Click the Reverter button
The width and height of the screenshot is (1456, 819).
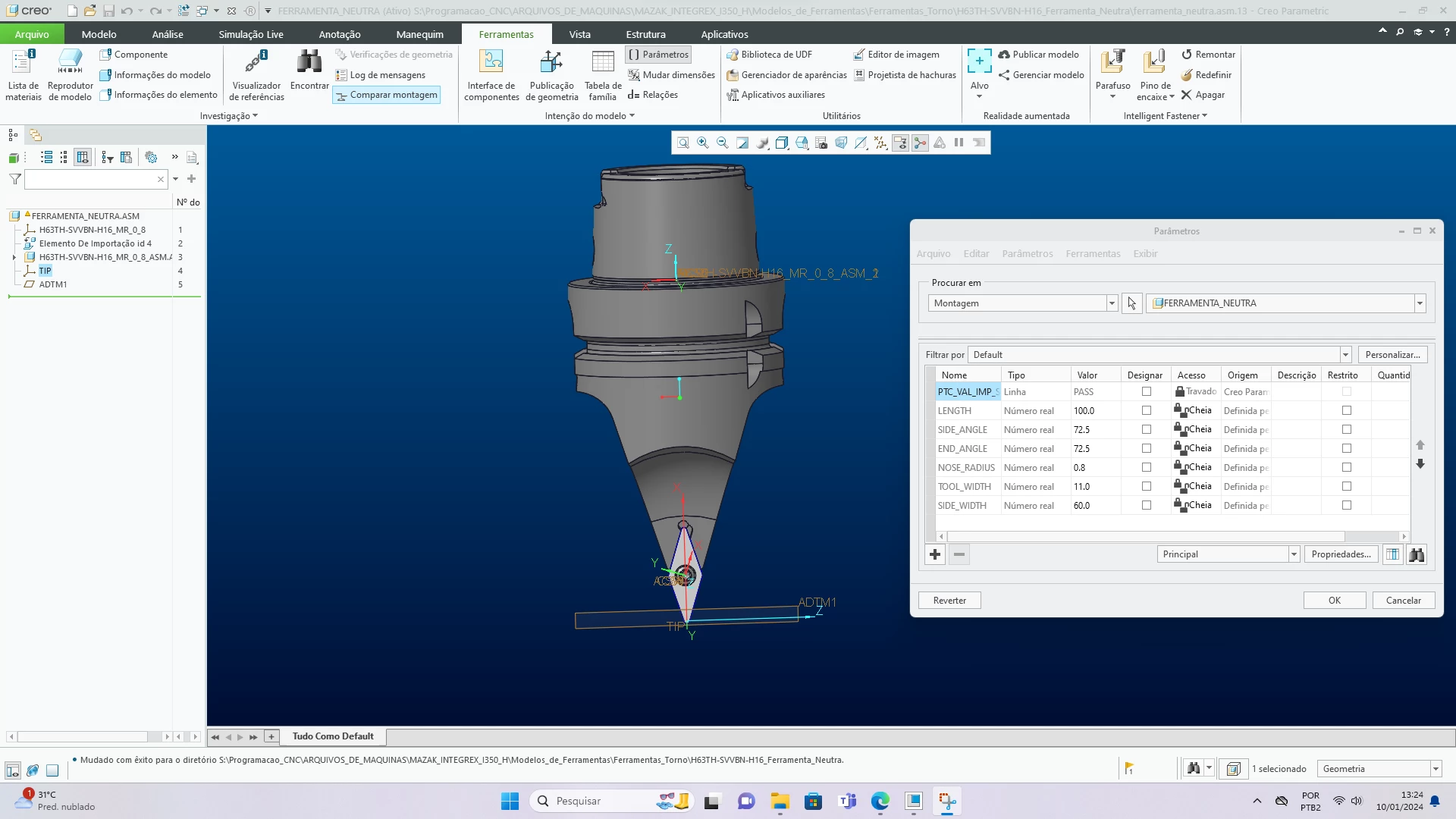[x=949, y=601]
